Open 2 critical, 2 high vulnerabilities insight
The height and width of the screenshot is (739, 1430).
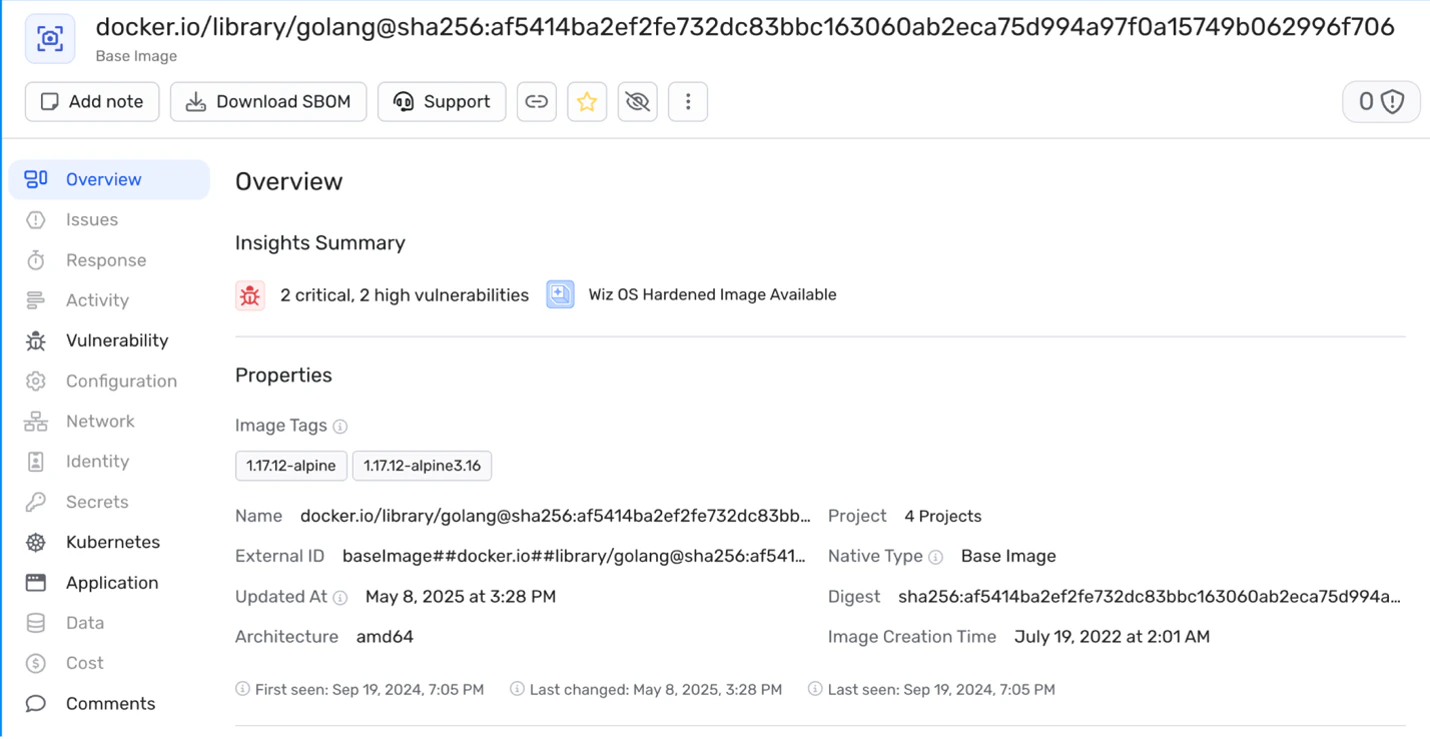tap(404, 295)
